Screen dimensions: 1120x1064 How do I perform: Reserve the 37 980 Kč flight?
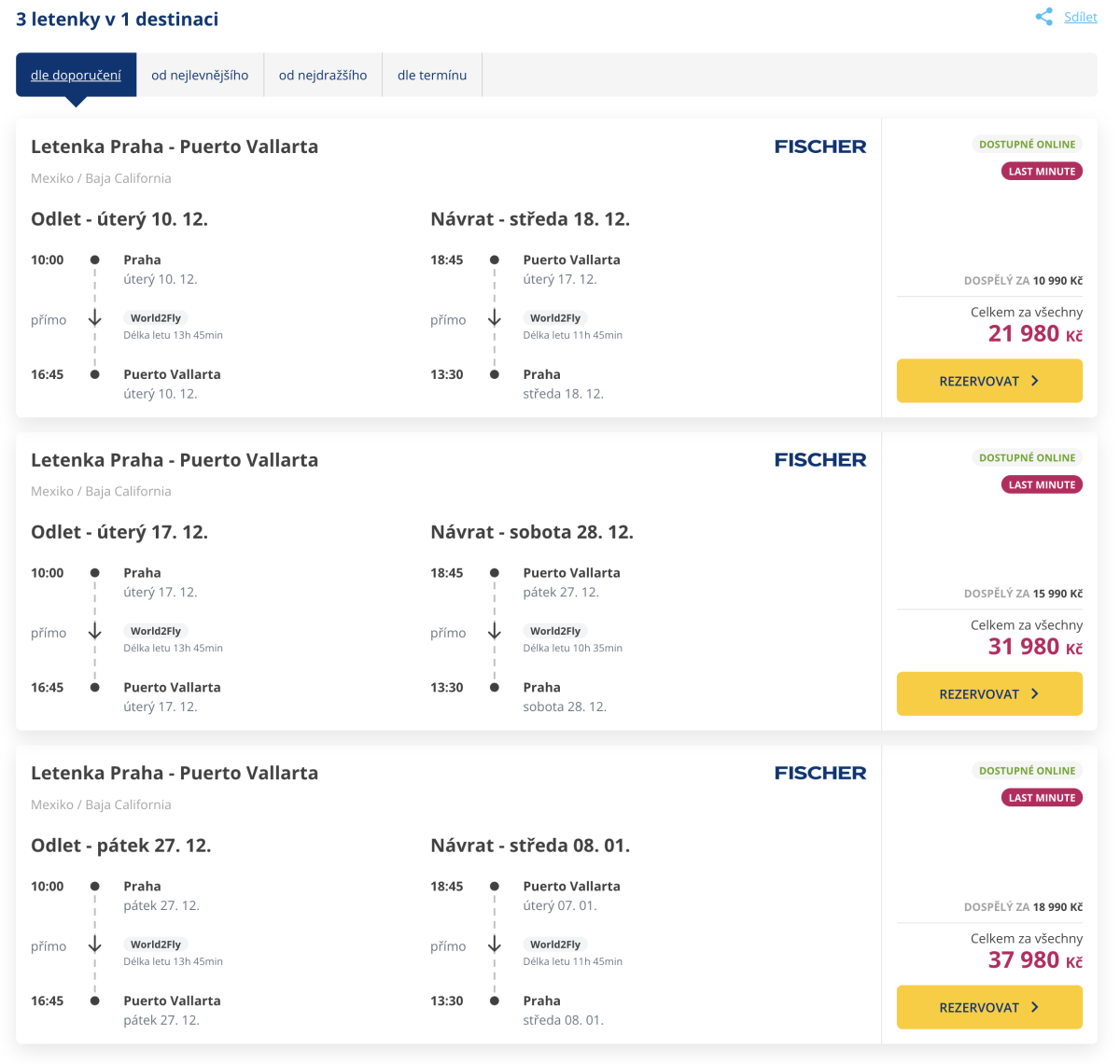[x=989, y=1007]
